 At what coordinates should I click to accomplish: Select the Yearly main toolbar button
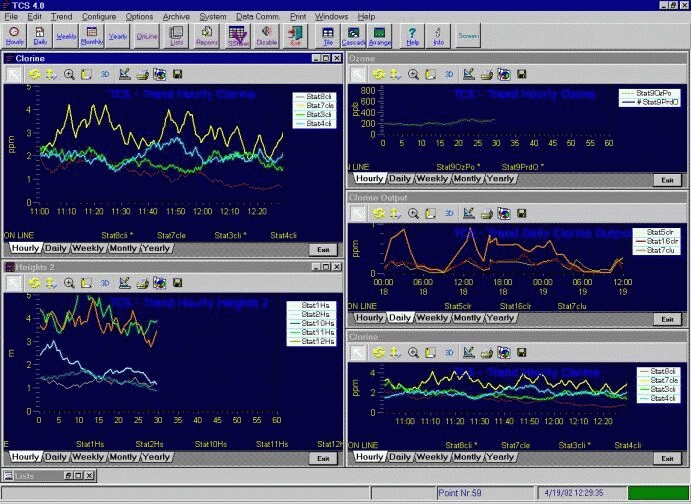tap(118, 36)
